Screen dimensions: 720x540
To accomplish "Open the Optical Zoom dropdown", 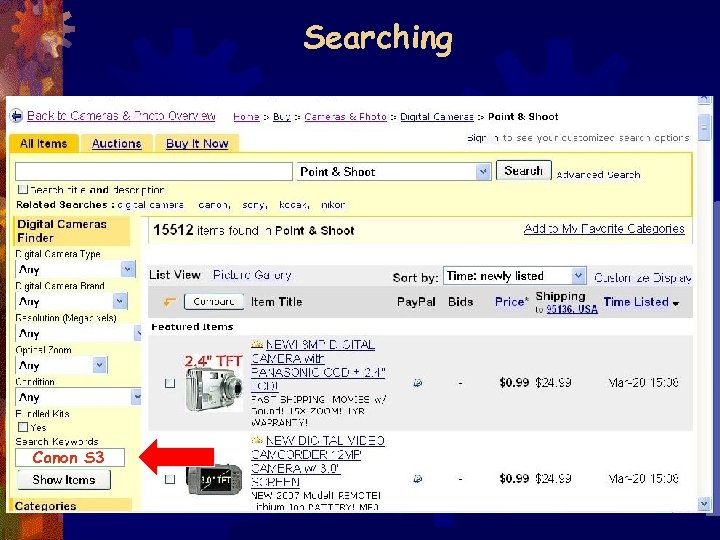I will click(x=100, y=365).
